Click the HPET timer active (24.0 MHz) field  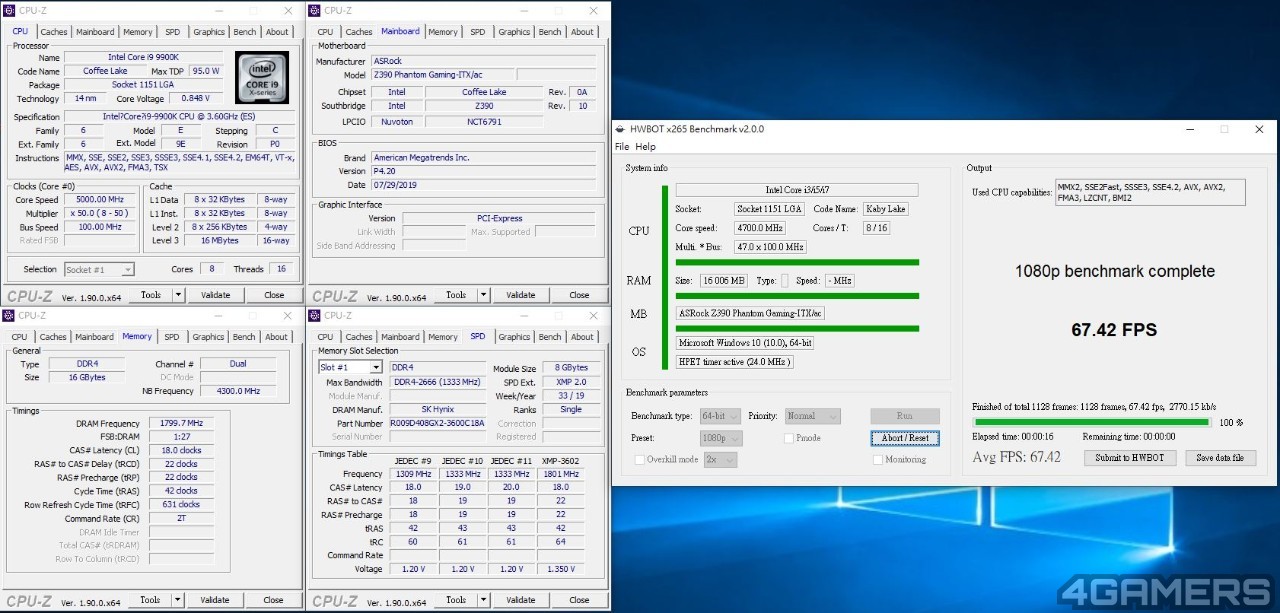coord(735,361)
